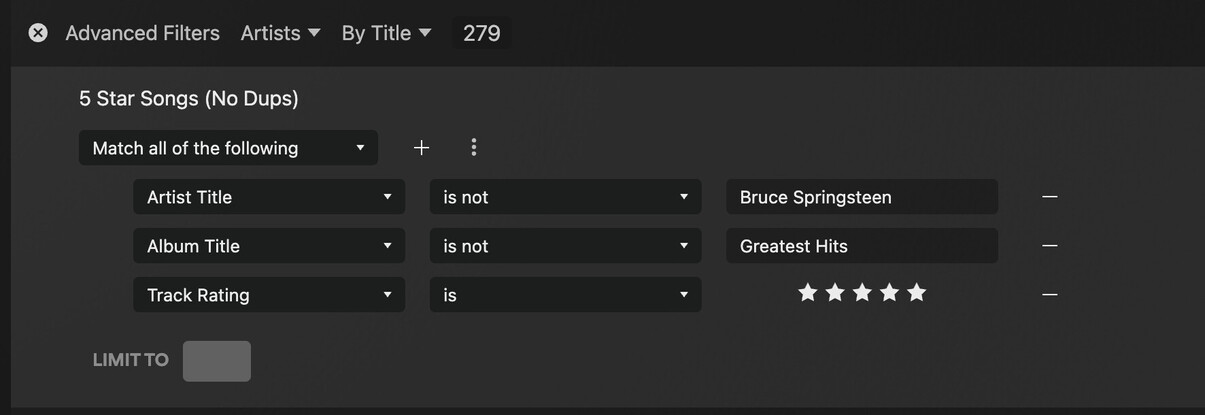Viewport: 1205px width, 415px height.
Task: Set track rating to two stars
Action: click(835, 293)
